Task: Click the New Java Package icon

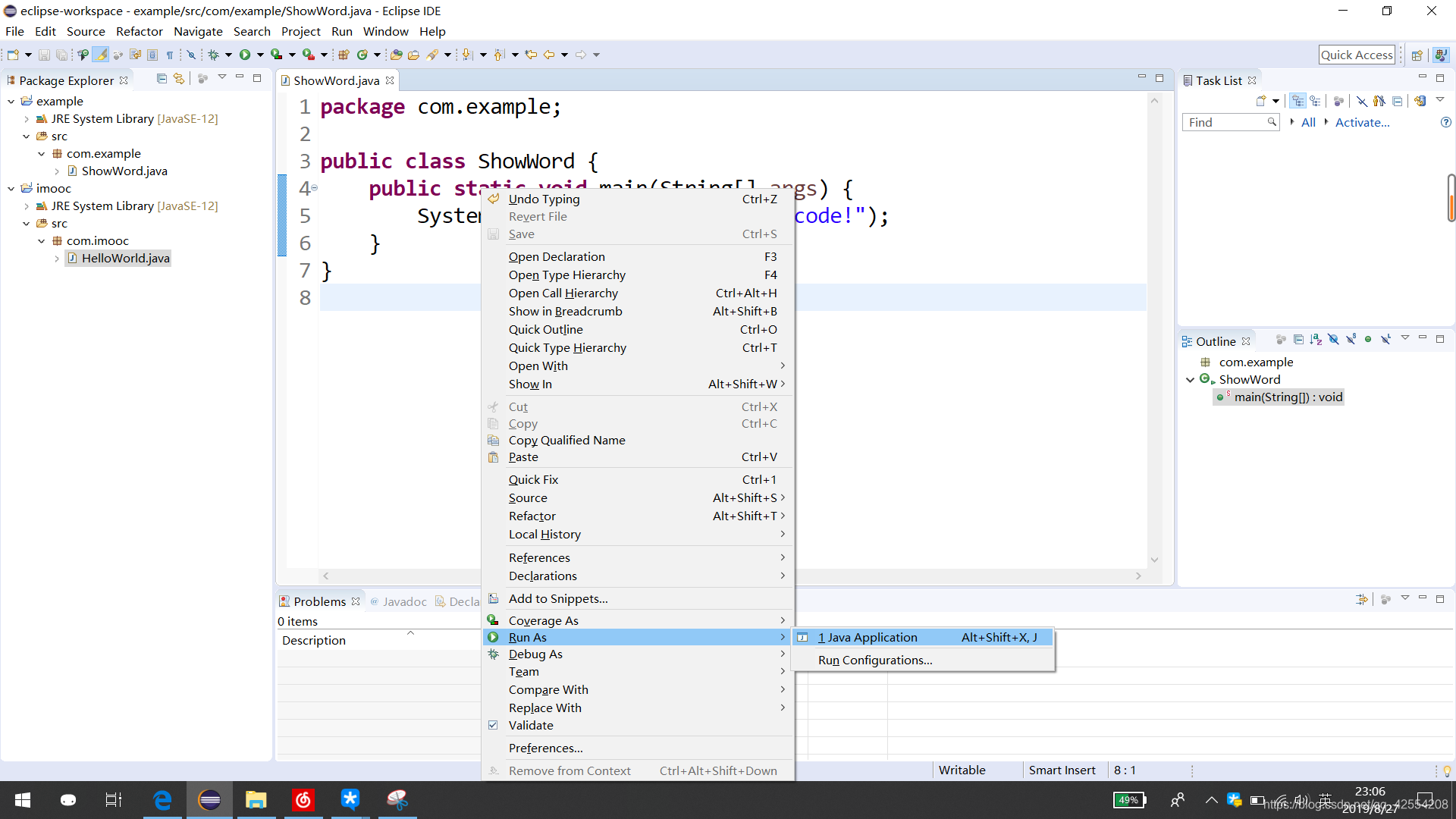Action: coord(344,55)
